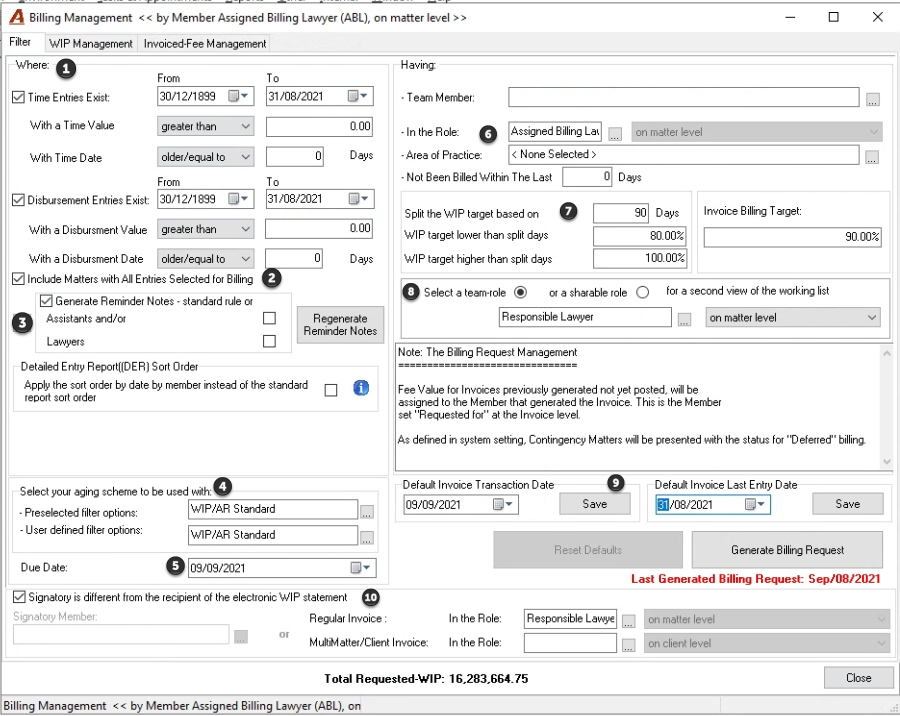Browse User defined filter options aging scheme

[367, 537]
